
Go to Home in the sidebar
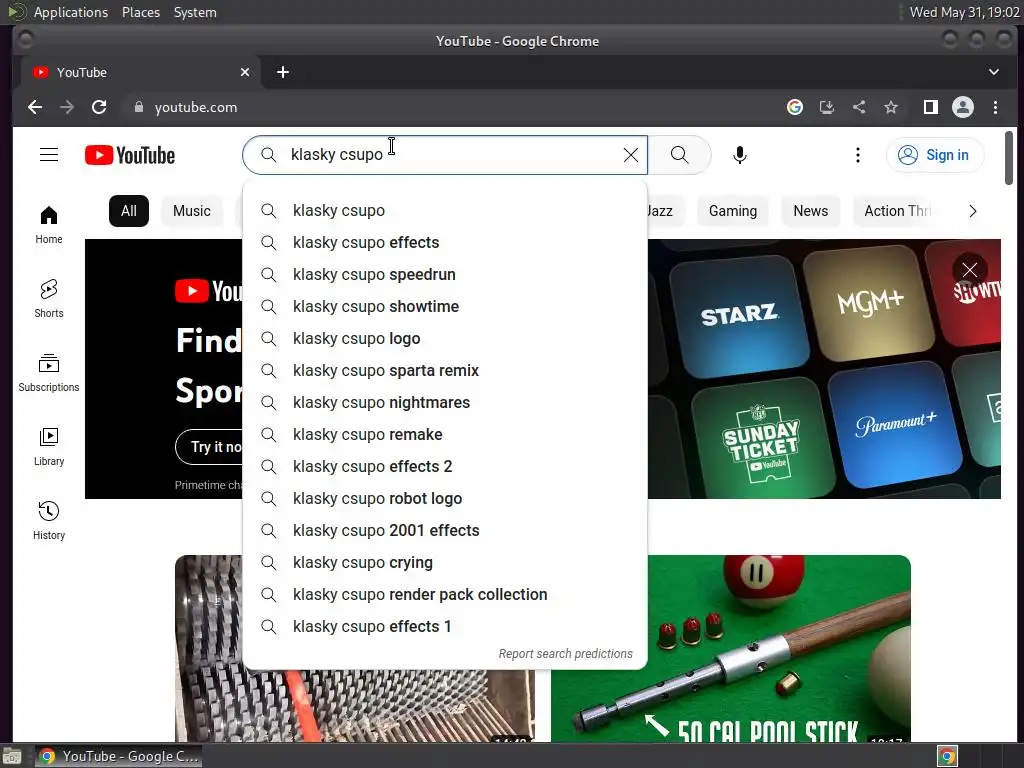49,225
